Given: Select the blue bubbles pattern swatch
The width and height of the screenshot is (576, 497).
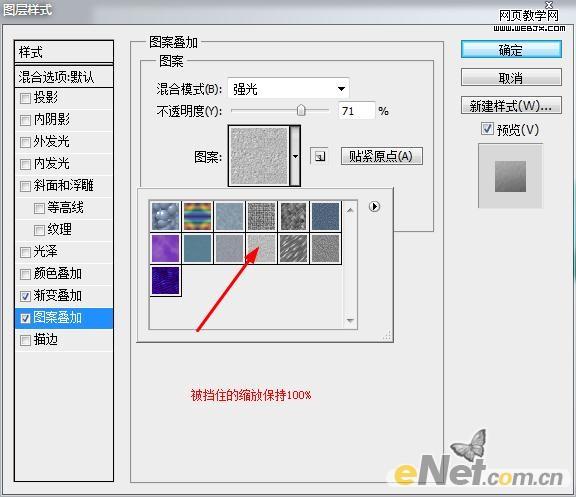Looking at the screenshot, I should point(165,216).
